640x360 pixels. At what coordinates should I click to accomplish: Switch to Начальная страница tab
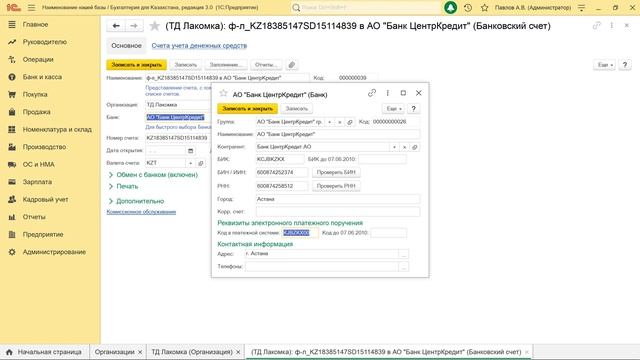pos(44,352)
